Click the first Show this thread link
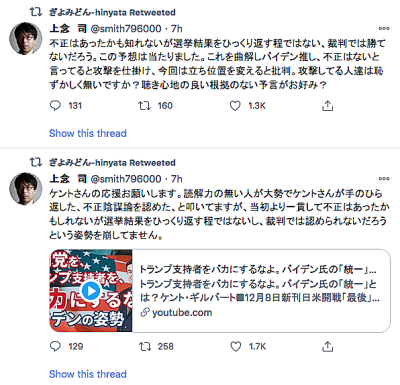 [x=88, y=133]
